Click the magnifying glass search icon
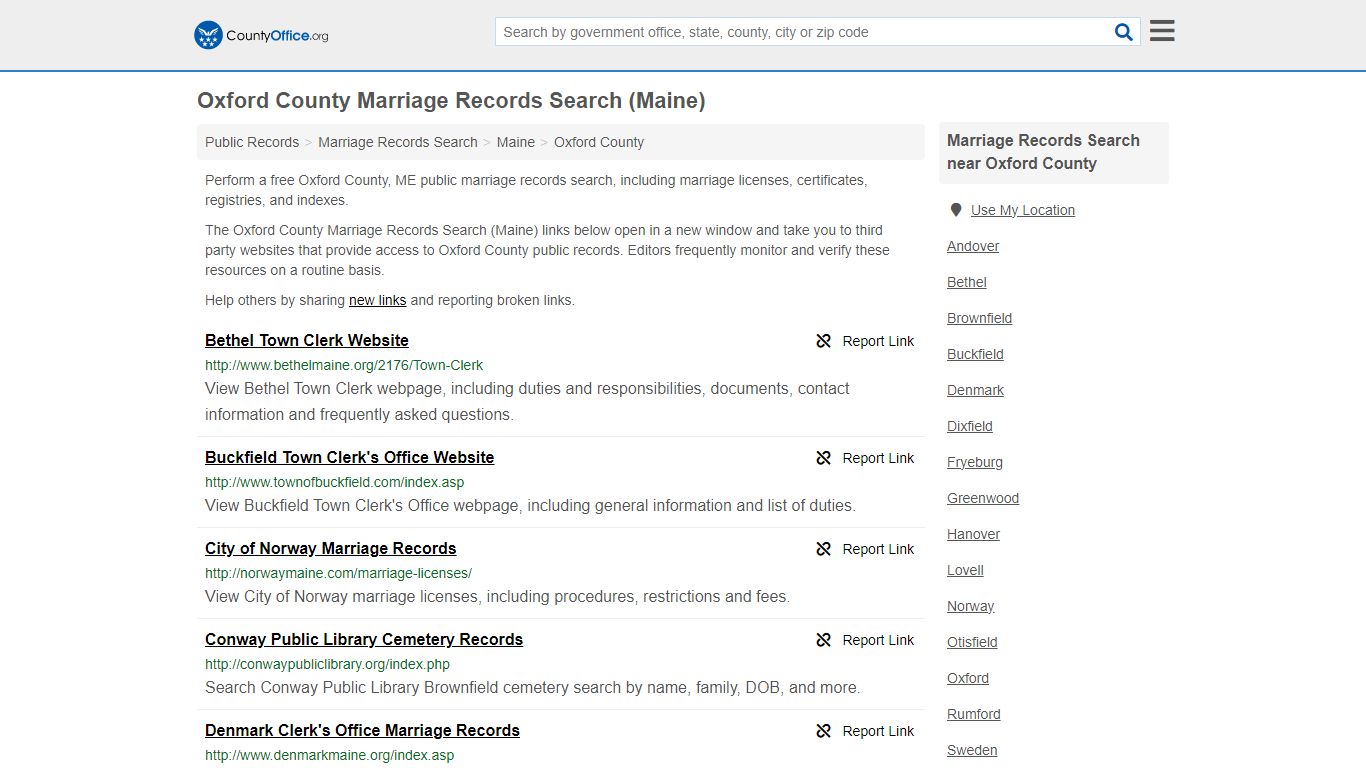This screenshot has height=768, width=1366. point(1124,32)
